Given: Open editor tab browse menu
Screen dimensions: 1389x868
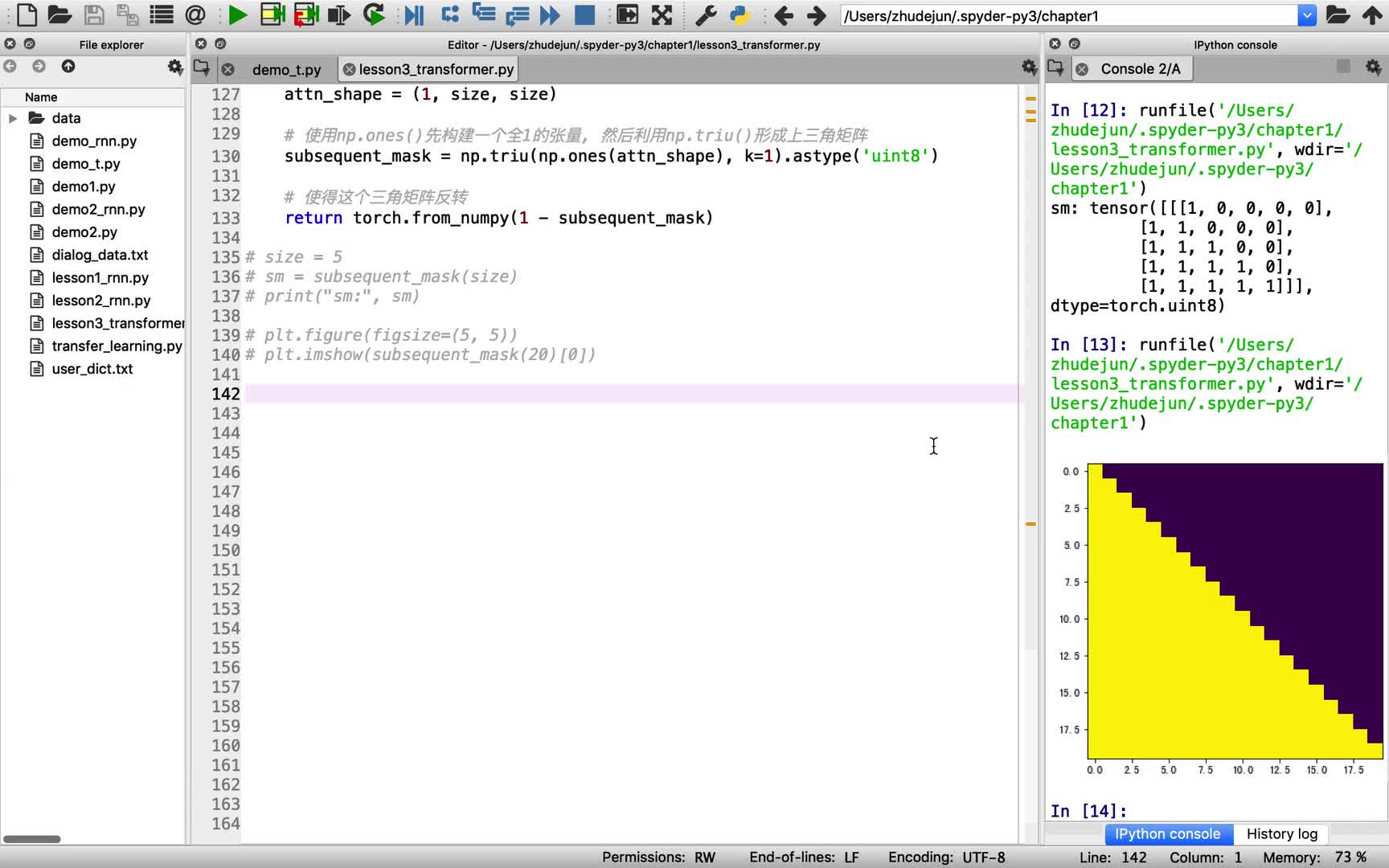Looking at the screenshot, I should (202, 68).
